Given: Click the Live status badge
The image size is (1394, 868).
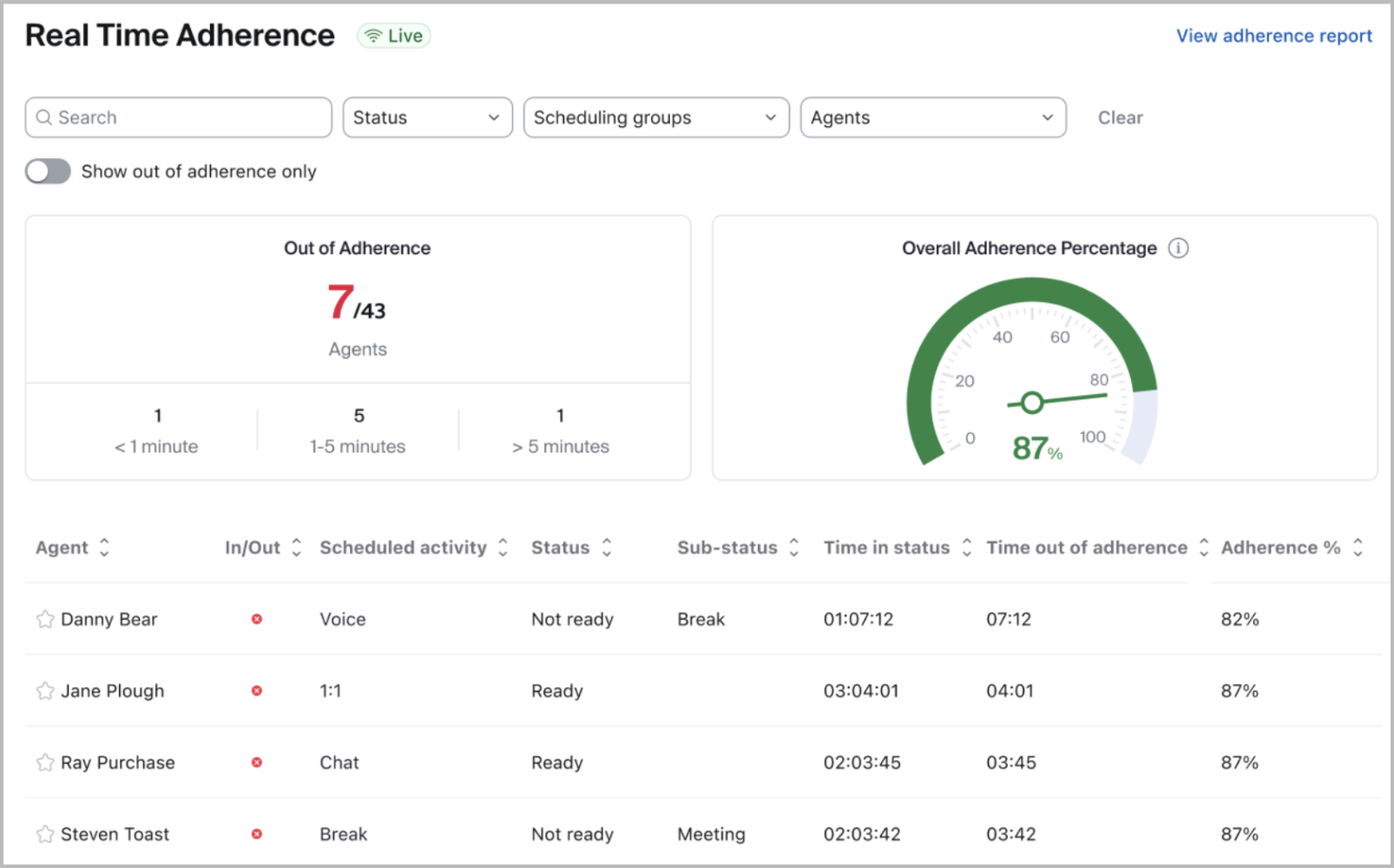Looking at the screenshot, I should (x=394, y=36).
